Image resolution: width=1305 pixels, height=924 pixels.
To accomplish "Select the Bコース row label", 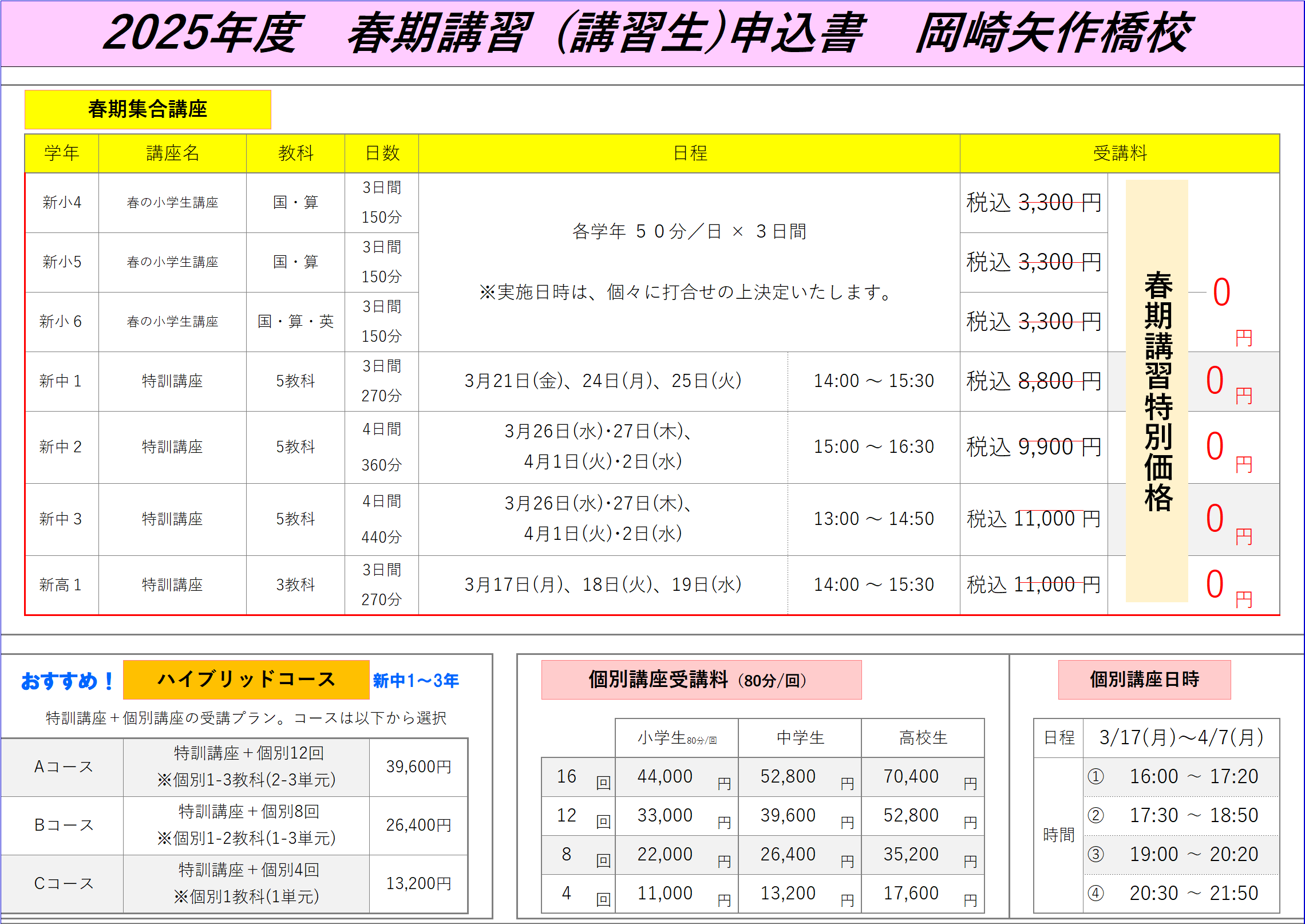I will pos(62,826).
